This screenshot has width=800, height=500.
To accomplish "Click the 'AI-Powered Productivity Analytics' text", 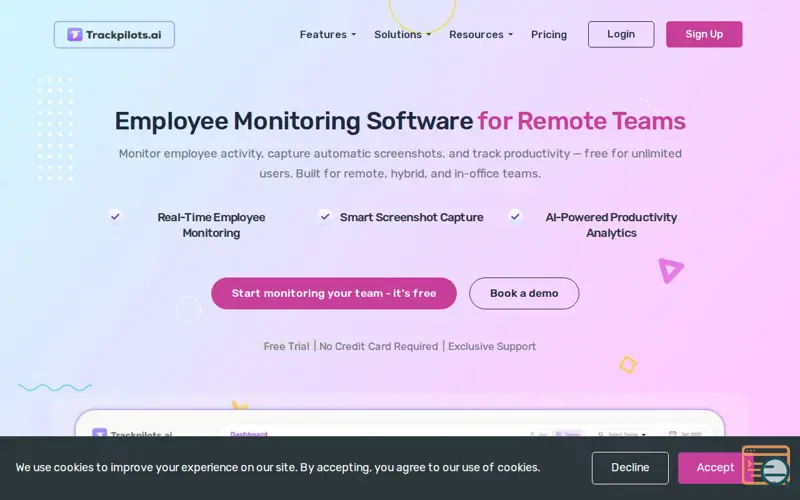I will coord(611,225).
